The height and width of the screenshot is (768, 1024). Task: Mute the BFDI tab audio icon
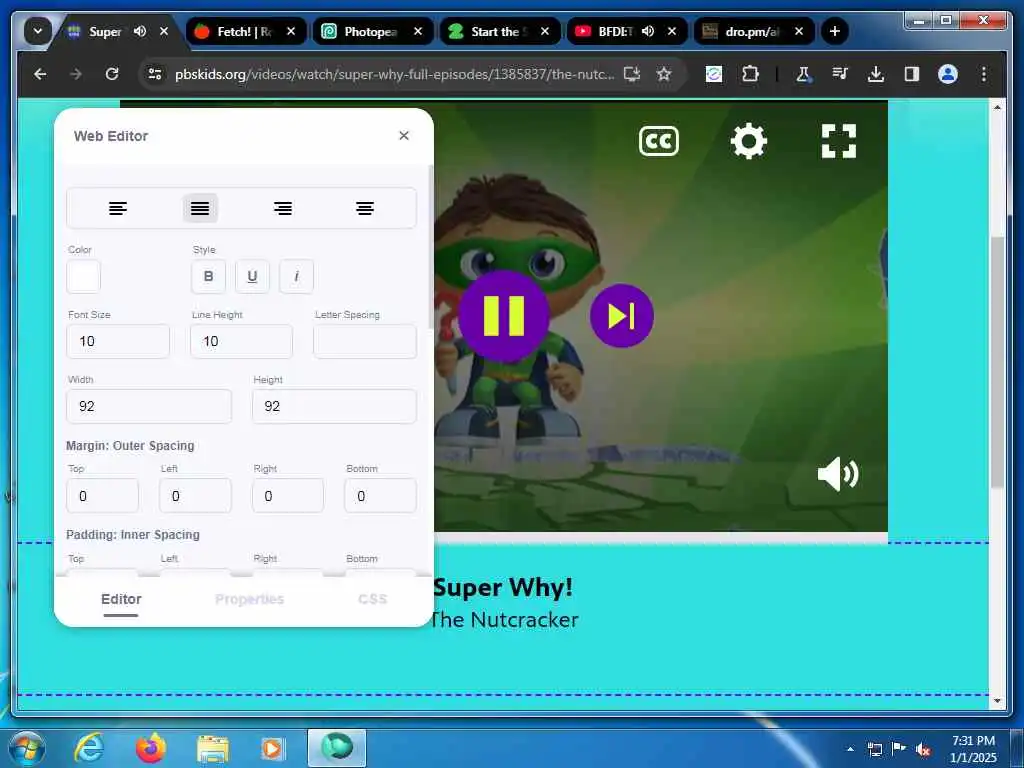click(x=648, y=31)
